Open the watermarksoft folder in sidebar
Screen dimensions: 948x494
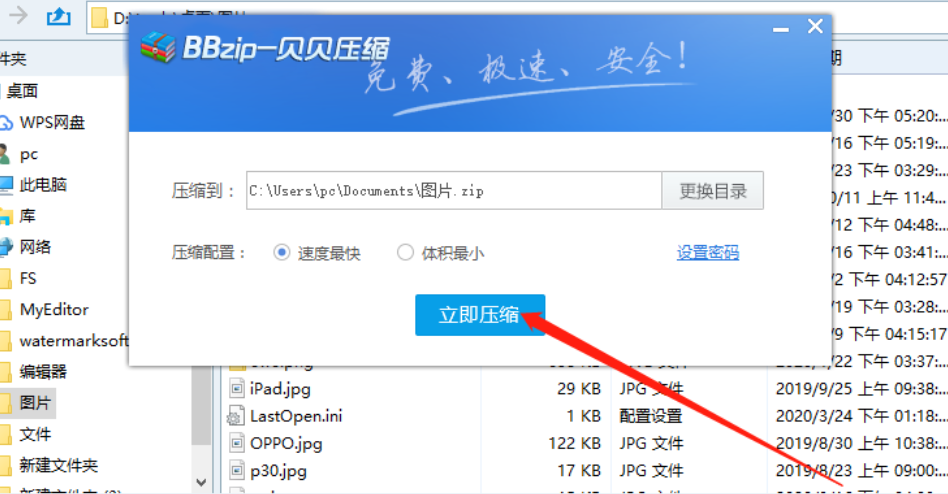(x=73, y=341)
